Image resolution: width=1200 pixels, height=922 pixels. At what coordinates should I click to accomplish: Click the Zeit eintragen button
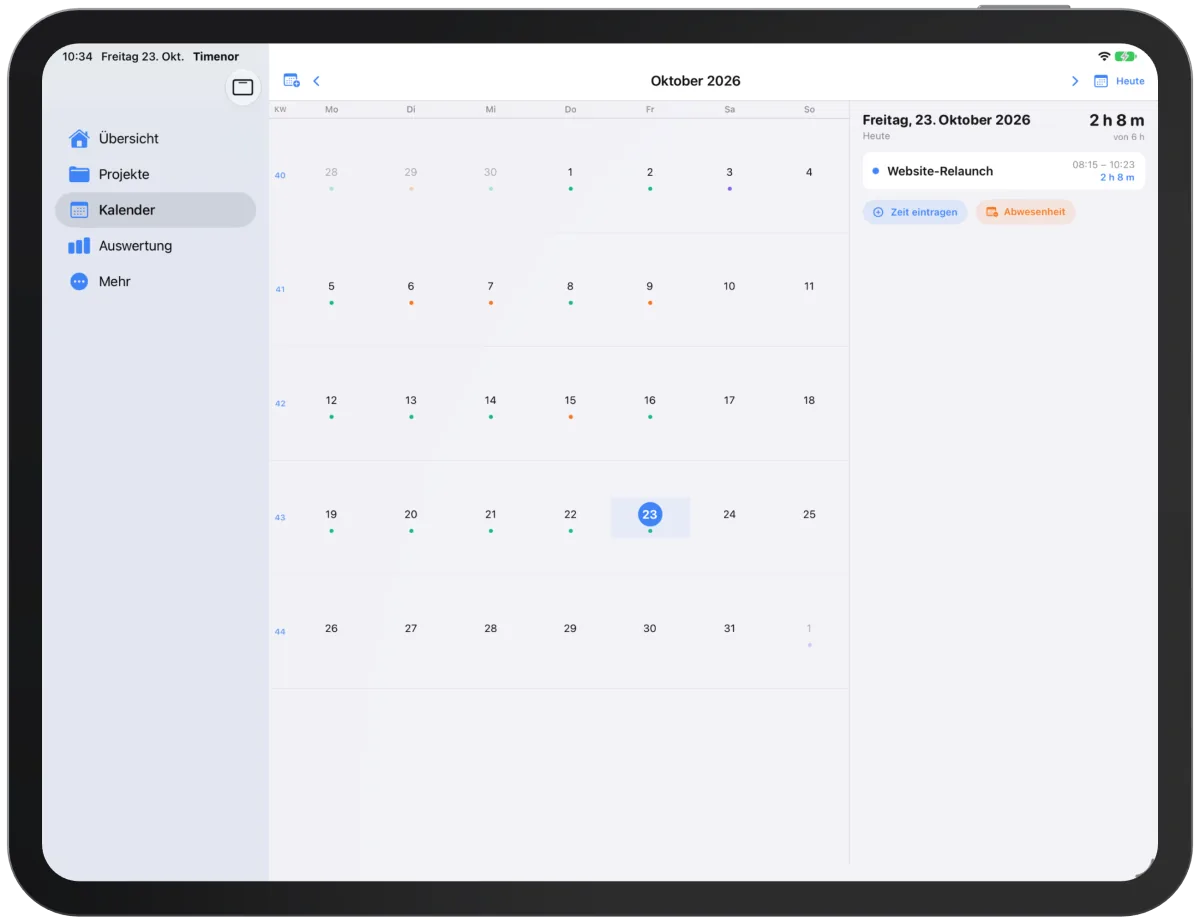tap(915, 212)
